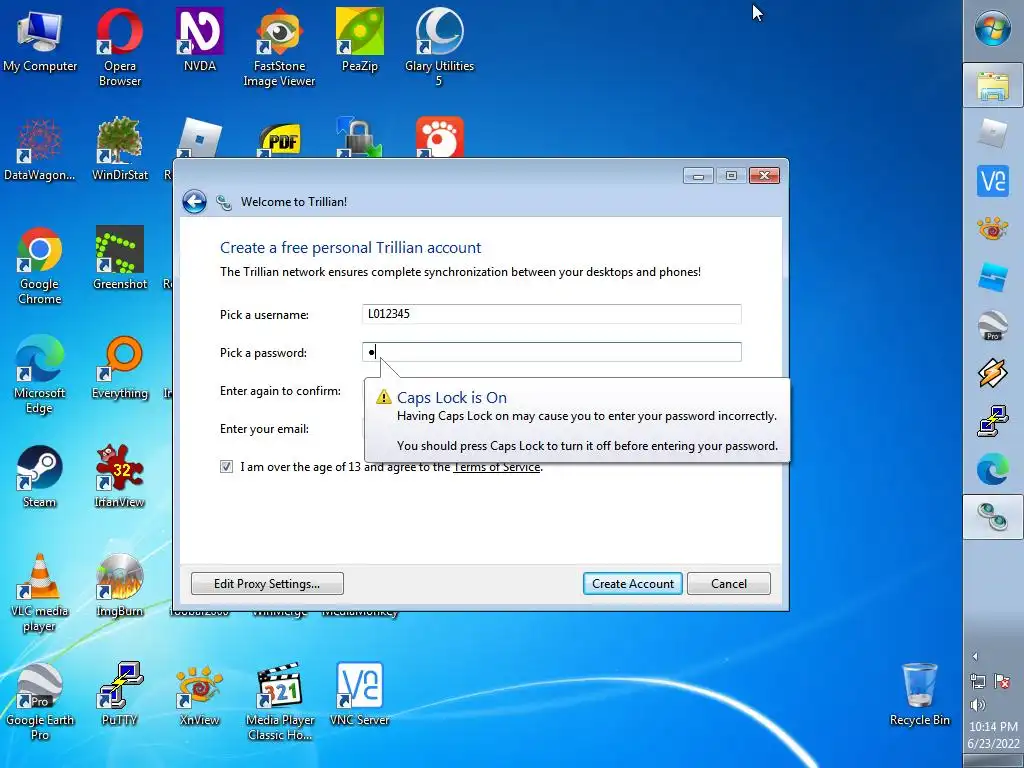This screenshot has width=1024, height=768.
Task: Launch Media Player Classic shortcut
Action: pos(279,702)
